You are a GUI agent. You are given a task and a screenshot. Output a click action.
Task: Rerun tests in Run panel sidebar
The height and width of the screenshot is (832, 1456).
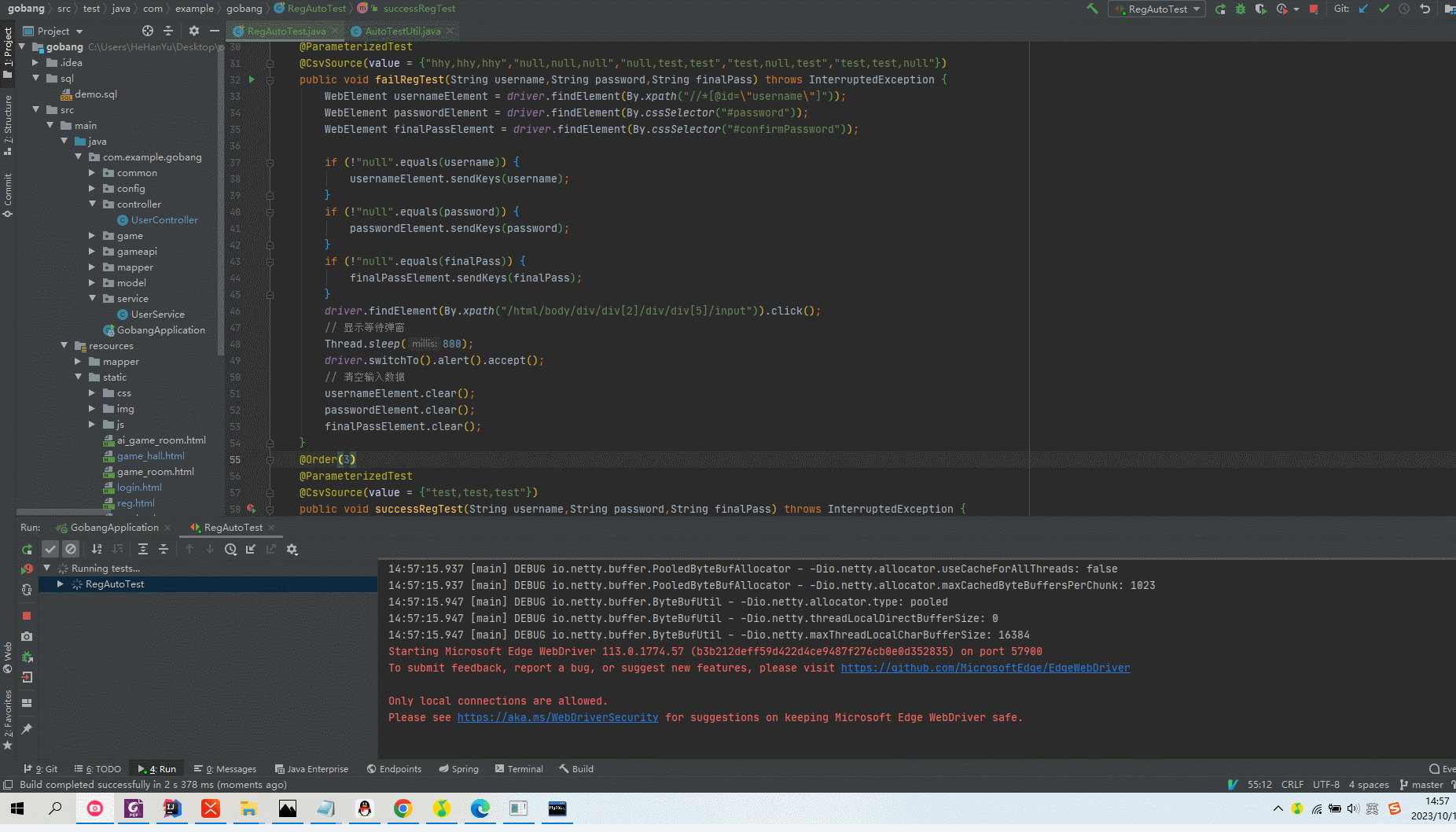tap(27, 549)
